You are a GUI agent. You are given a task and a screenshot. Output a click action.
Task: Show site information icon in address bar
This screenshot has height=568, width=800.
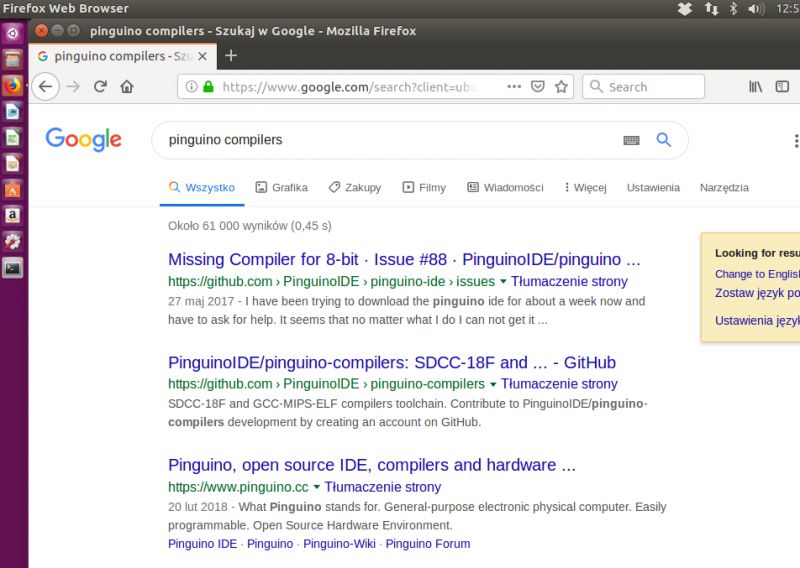(191, 87)
